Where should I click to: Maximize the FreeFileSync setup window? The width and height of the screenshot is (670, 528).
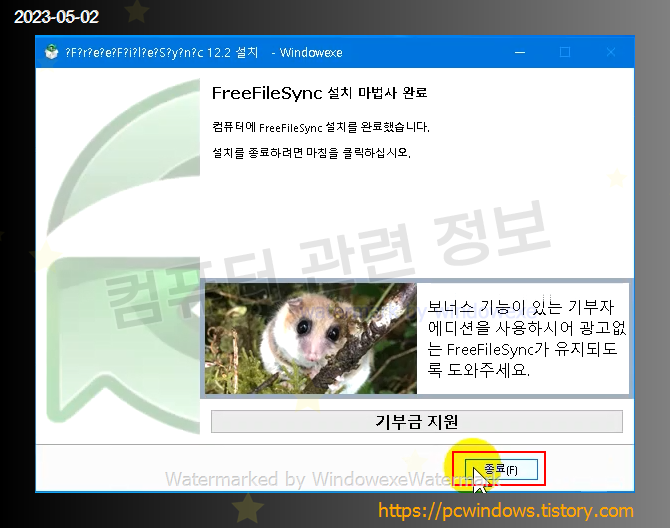565,53
